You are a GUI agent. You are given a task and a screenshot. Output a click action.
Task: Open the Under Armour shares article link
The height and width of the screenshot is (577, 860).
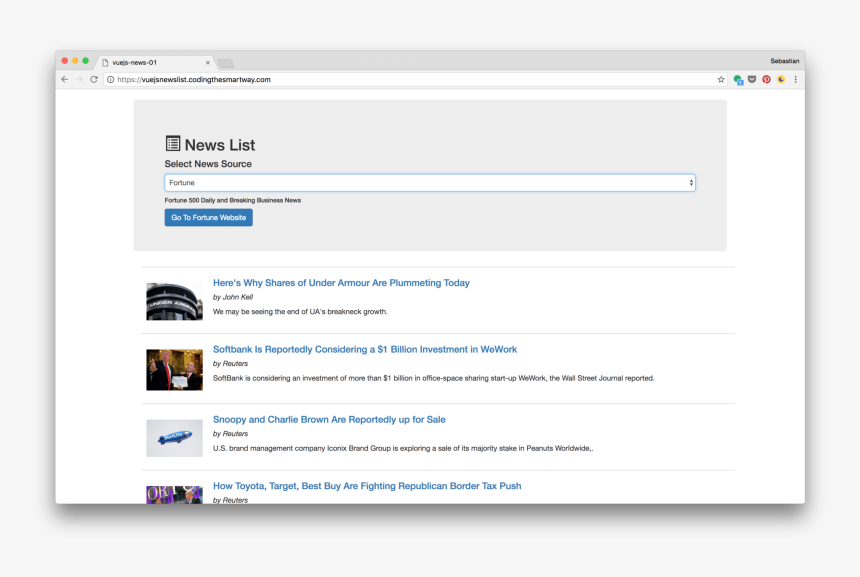click(x=341, y=283)
